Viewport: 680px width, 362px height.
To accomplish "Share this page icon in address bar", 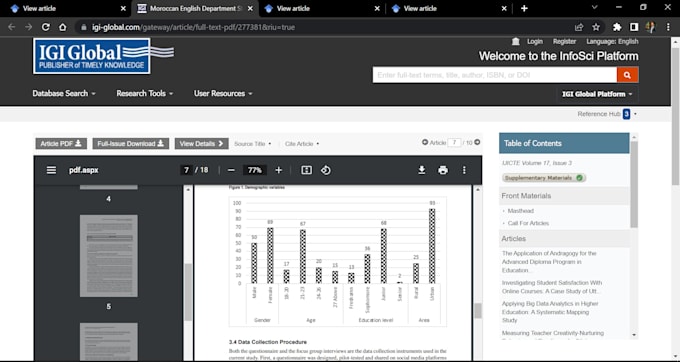I will (x=579, y=27).
